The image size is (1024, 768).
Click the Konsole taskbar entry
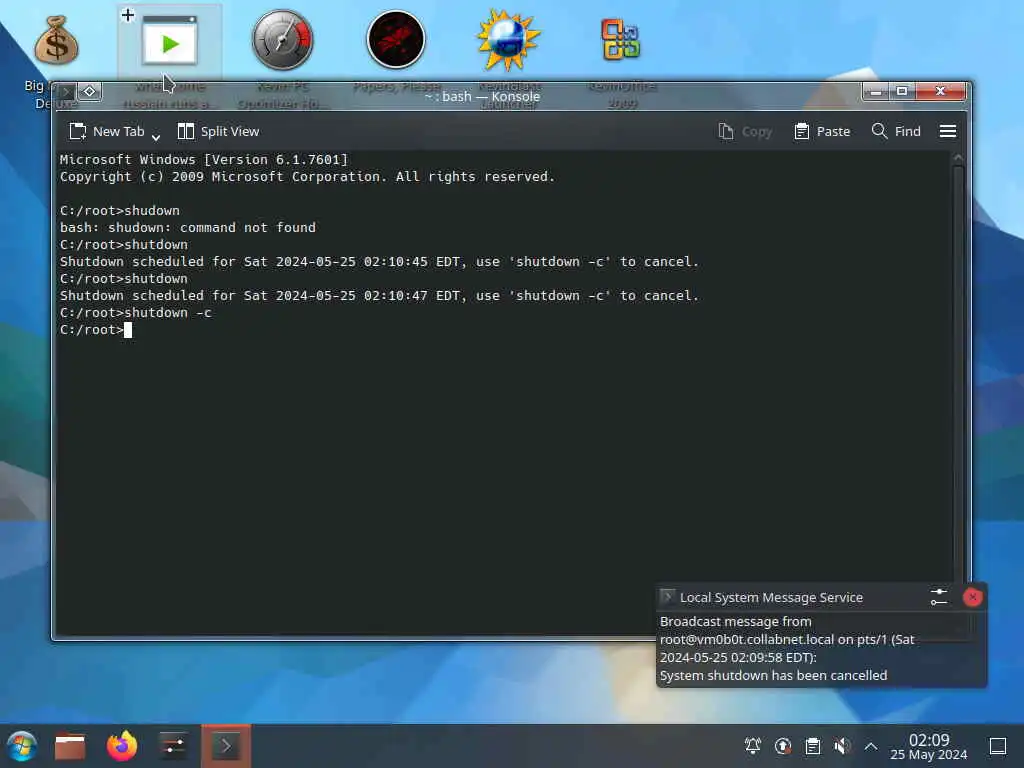226,746
